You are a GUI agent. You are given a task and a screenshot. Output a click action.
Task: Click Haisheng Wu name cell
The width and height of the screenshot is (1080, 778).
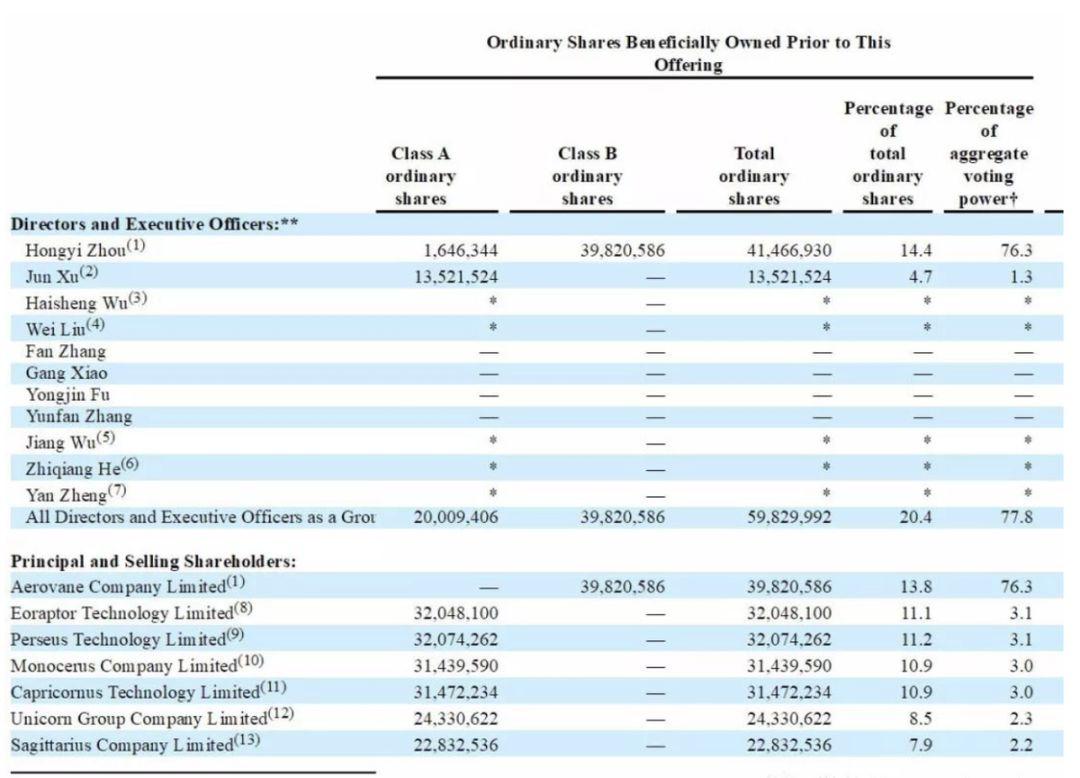86,302
